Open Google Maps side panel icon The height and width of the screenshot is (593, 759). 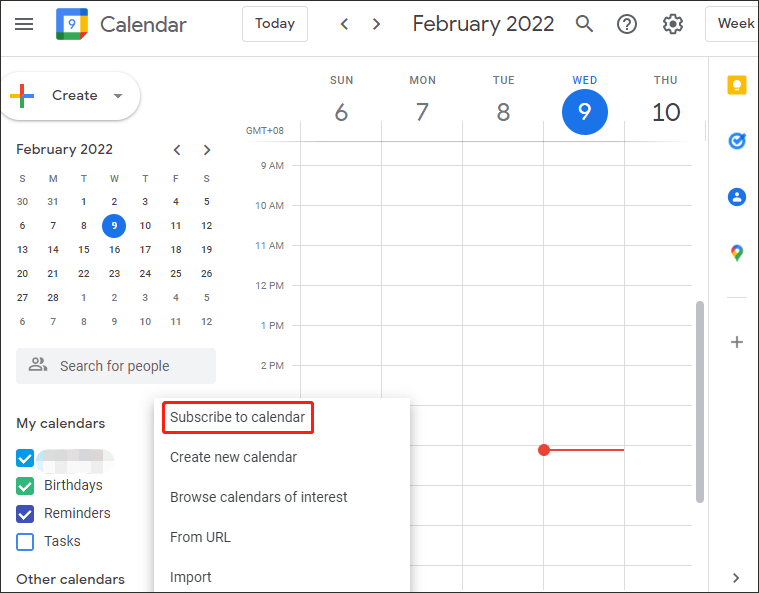[x=737, y=253]
